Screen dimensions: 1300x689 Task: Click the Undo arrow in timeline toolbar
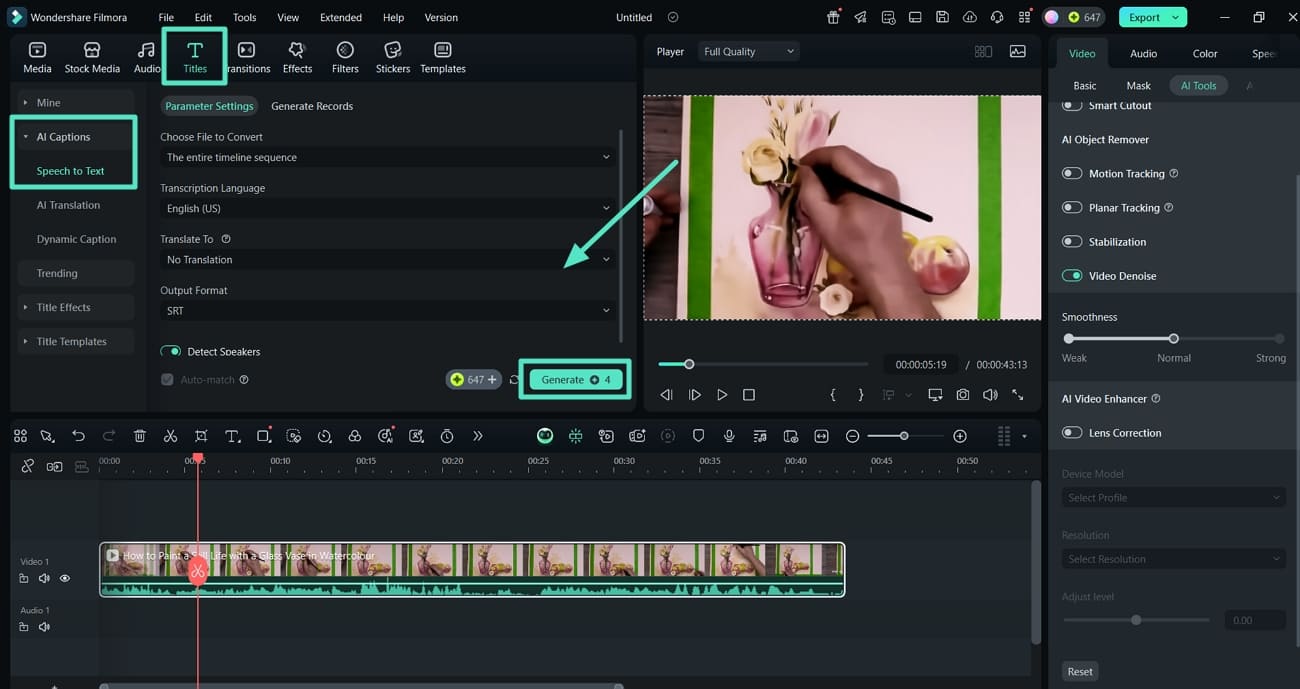tap(78, 436)
